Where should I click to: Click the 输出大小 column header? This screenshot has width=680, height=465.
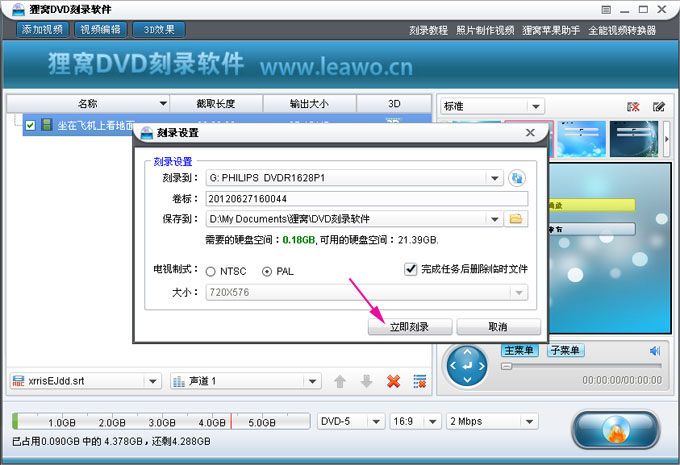pyautogui.click(x=309, y=104)
